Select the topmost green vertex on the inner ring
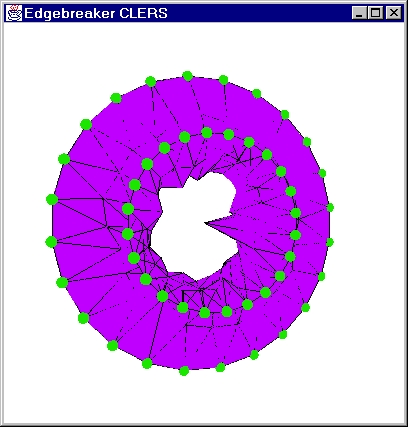Image resolution: width=408 pixels, height=427 pixels. tap(207, 132)
